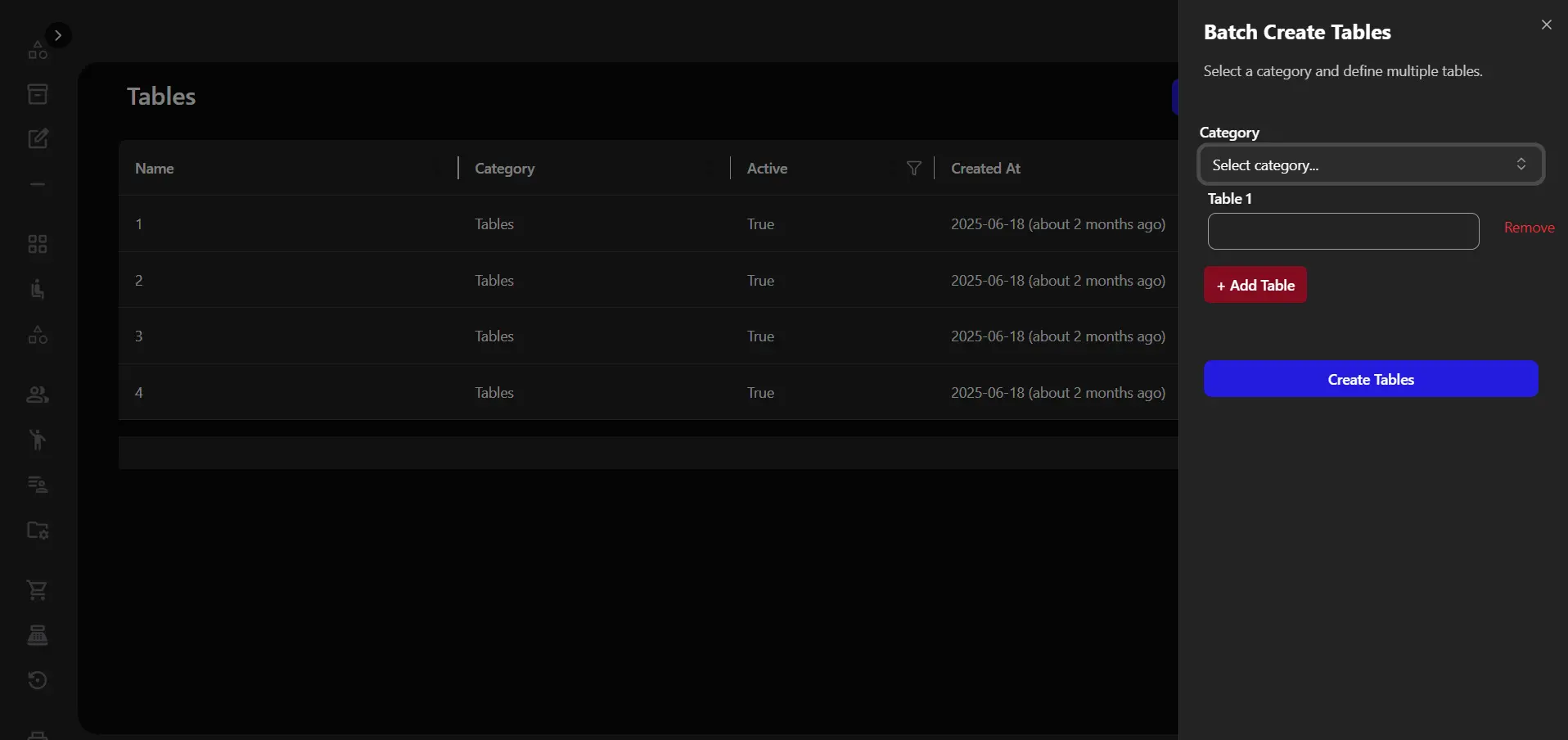The width and height of the screenshot is (1568, 740).
Task: Sort by the Created At column header
Action: point(985,169)
